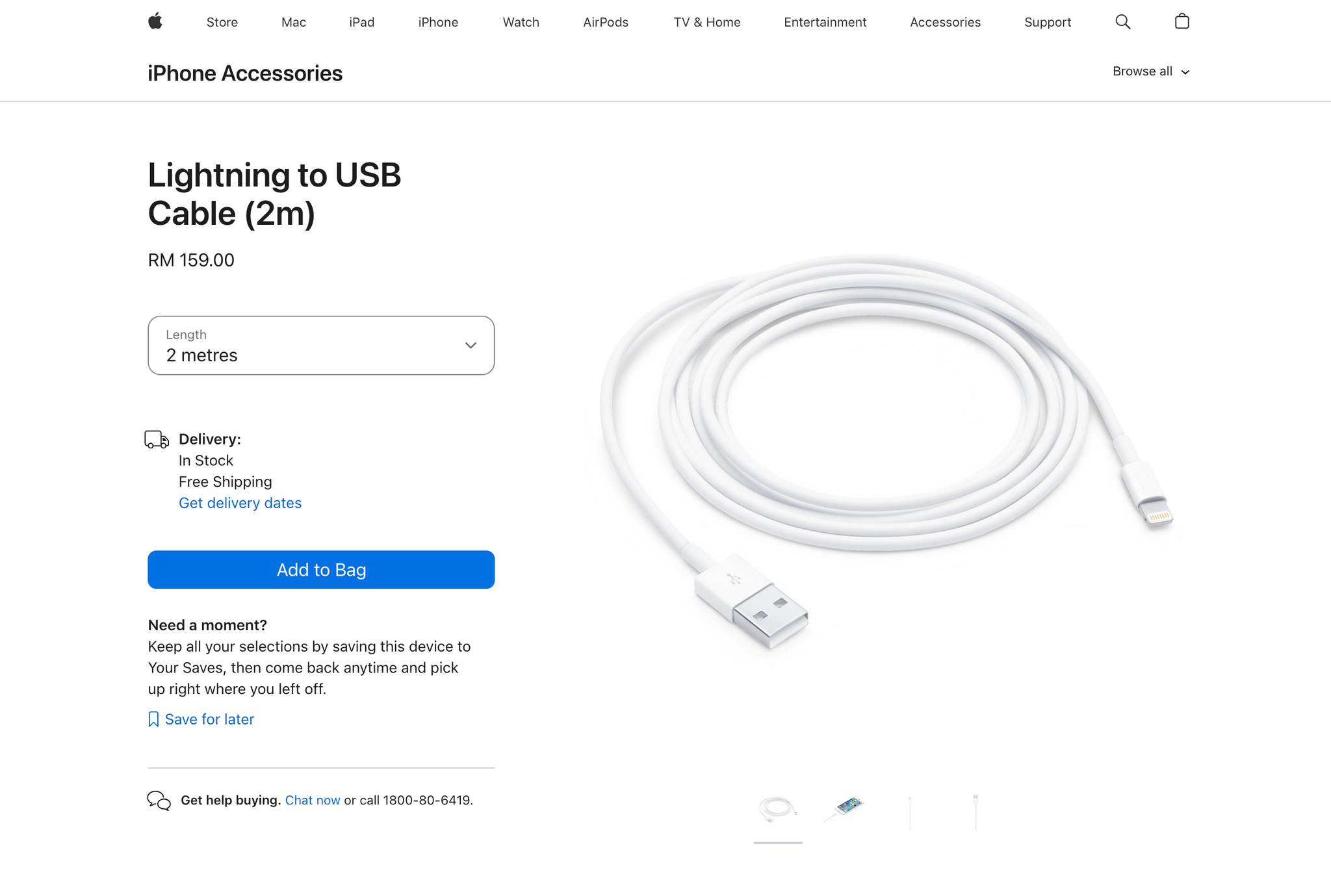Viewport: 1331px width, 896px height.
Task: Click the Chat now link
Action: [313, 800]
